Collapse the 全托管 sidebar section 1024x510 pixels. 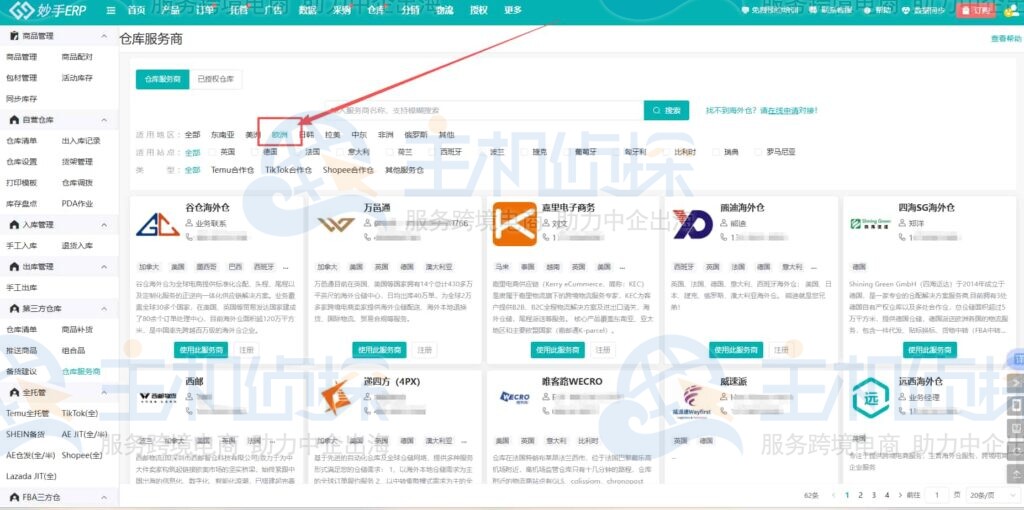(104, 392)
